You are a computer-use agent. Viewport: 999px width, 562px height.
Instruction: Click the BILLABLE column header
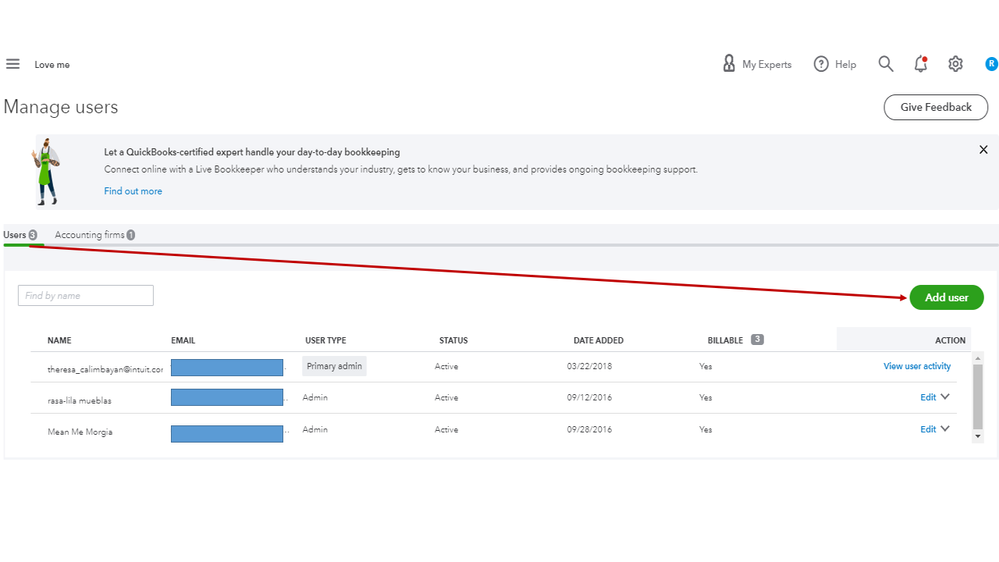[725, 340]
